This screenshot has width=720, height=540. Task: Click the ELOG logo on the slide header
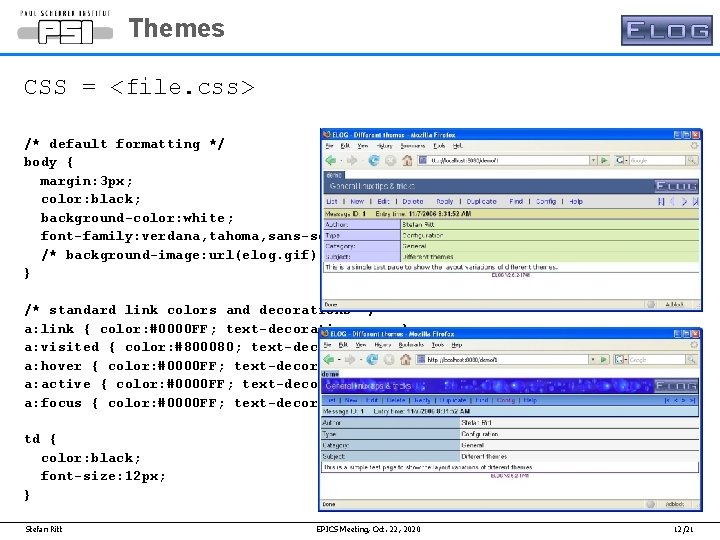click(x=667, y=30)
